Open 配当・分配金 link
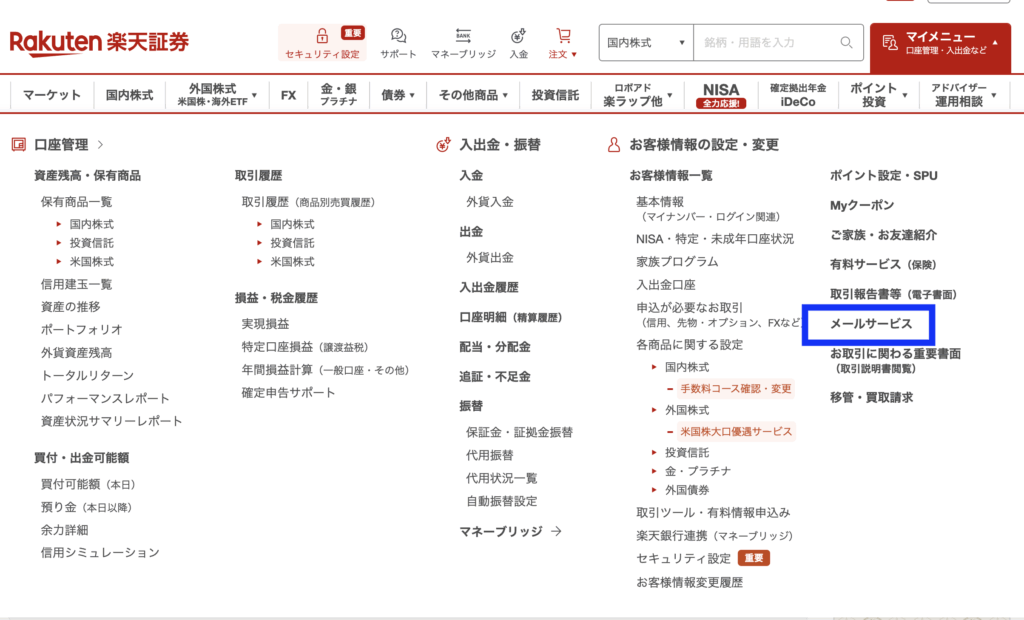Screen dimensions: 1024x620 tap(494, 347)
